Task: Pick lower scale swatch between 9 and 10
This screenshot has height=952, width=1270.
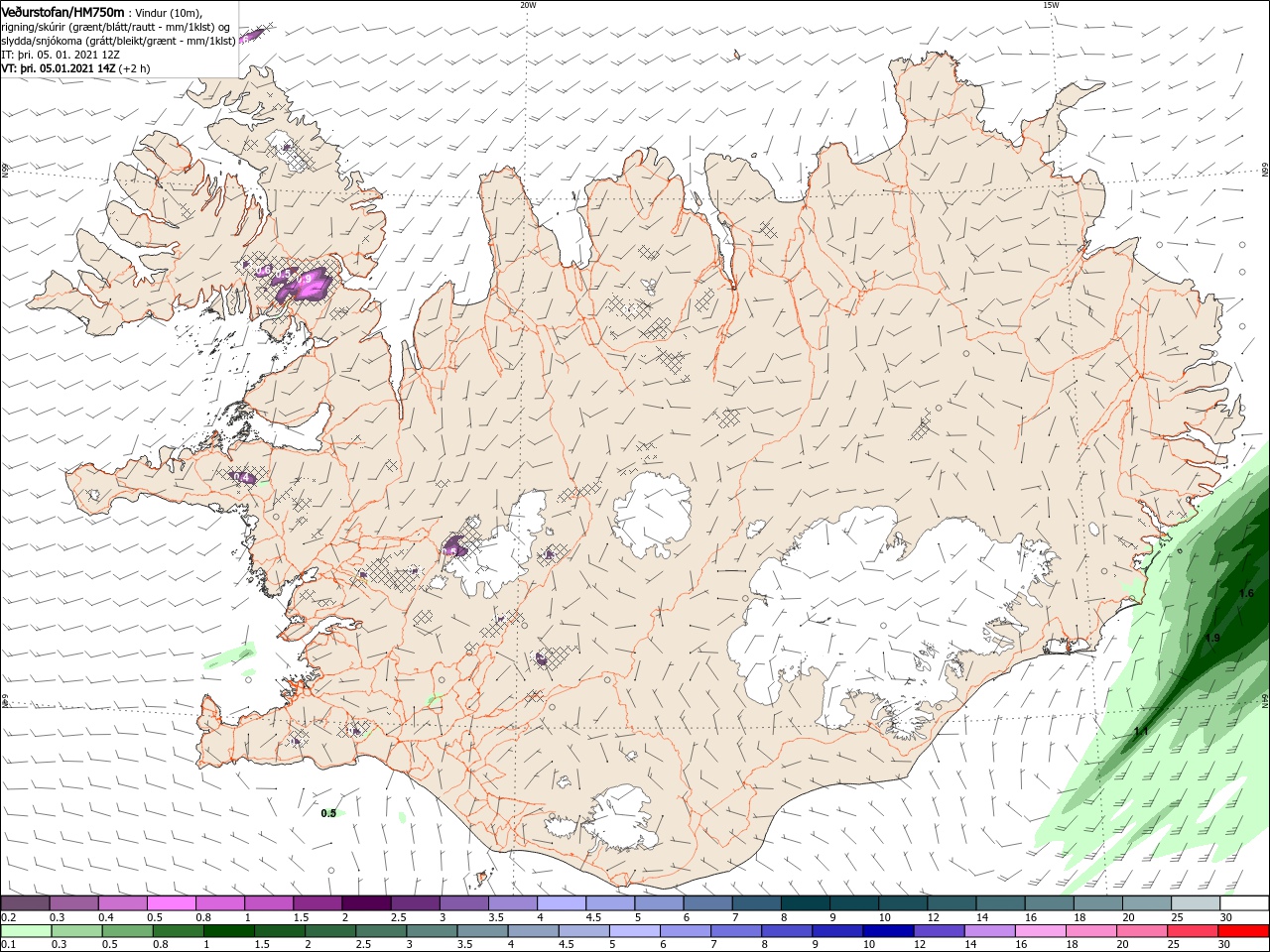Action: tap(837, 931)
